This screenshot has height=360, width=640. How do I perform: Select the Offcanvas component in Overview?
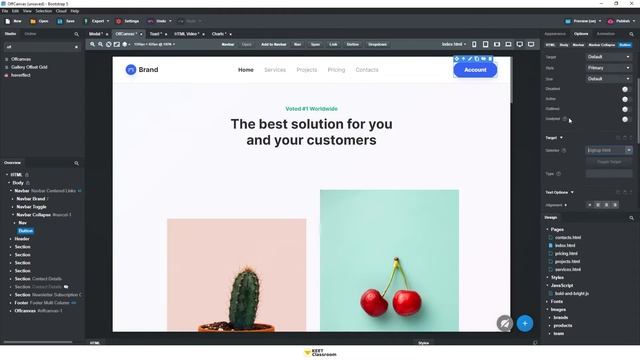point(25,311)
